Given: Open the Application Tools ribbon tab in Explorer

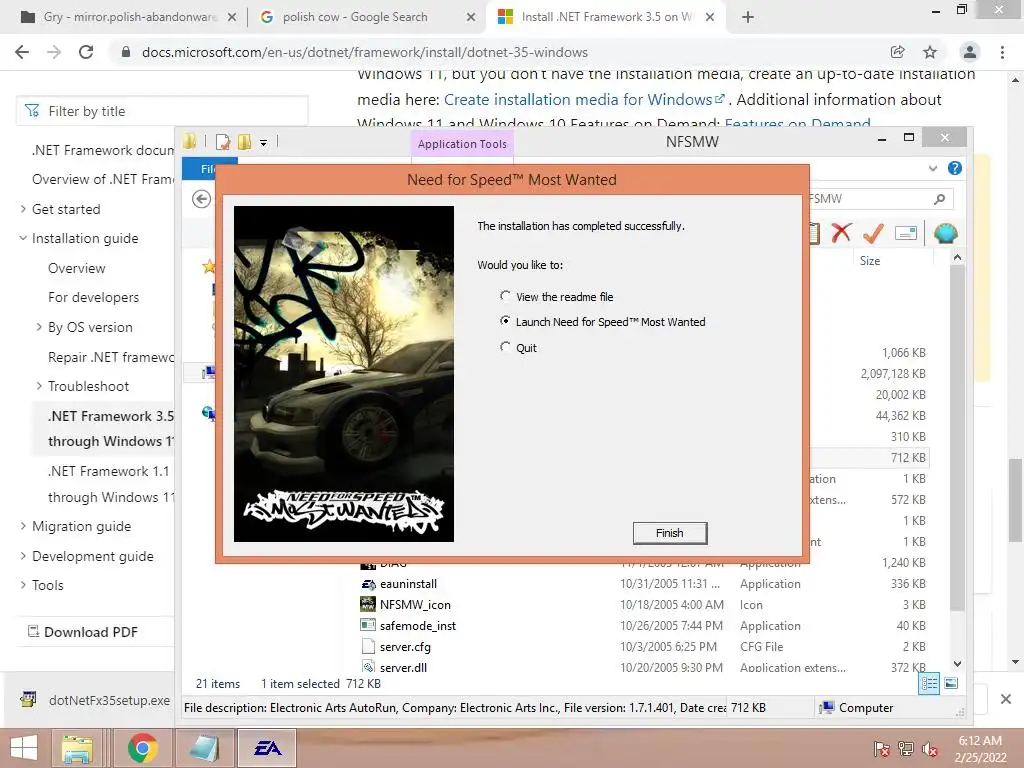Looking at the screenshot, I should click(x=462, y=144).
